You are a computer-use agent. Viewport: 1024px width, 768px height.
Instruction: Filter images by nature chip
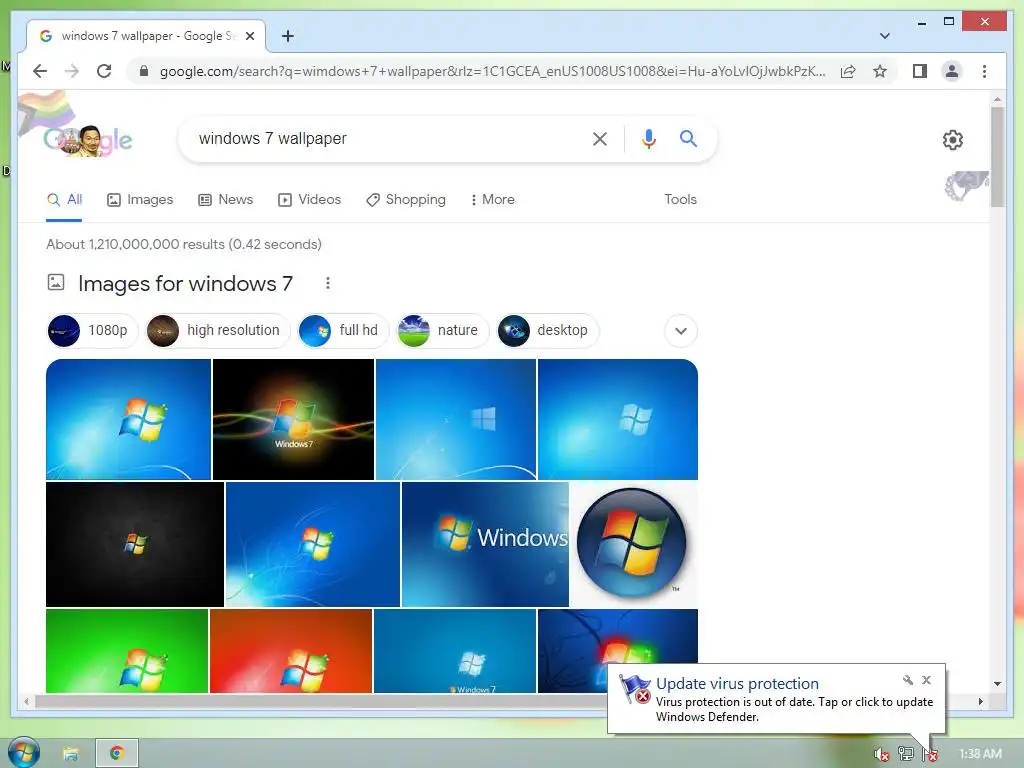[x=442, y=330]
